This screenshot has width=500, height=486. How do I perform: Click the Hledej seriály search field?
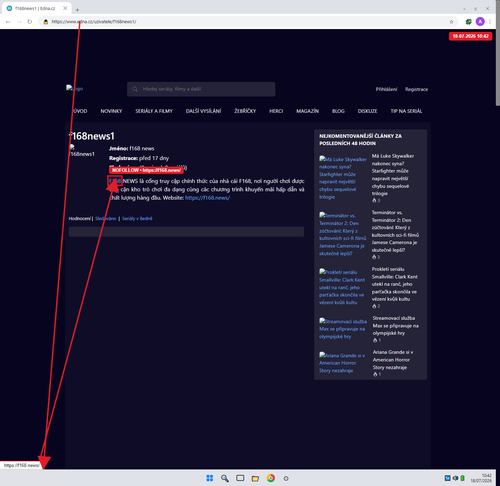pyautogui.click(x=201, y=89)
